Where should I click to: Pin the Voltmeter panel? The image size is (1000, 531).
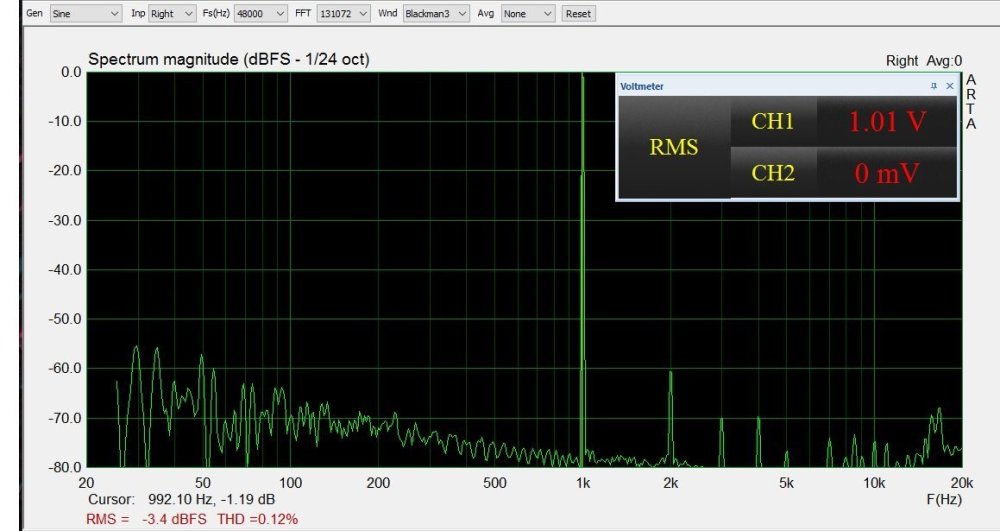[x=933, y=87]
